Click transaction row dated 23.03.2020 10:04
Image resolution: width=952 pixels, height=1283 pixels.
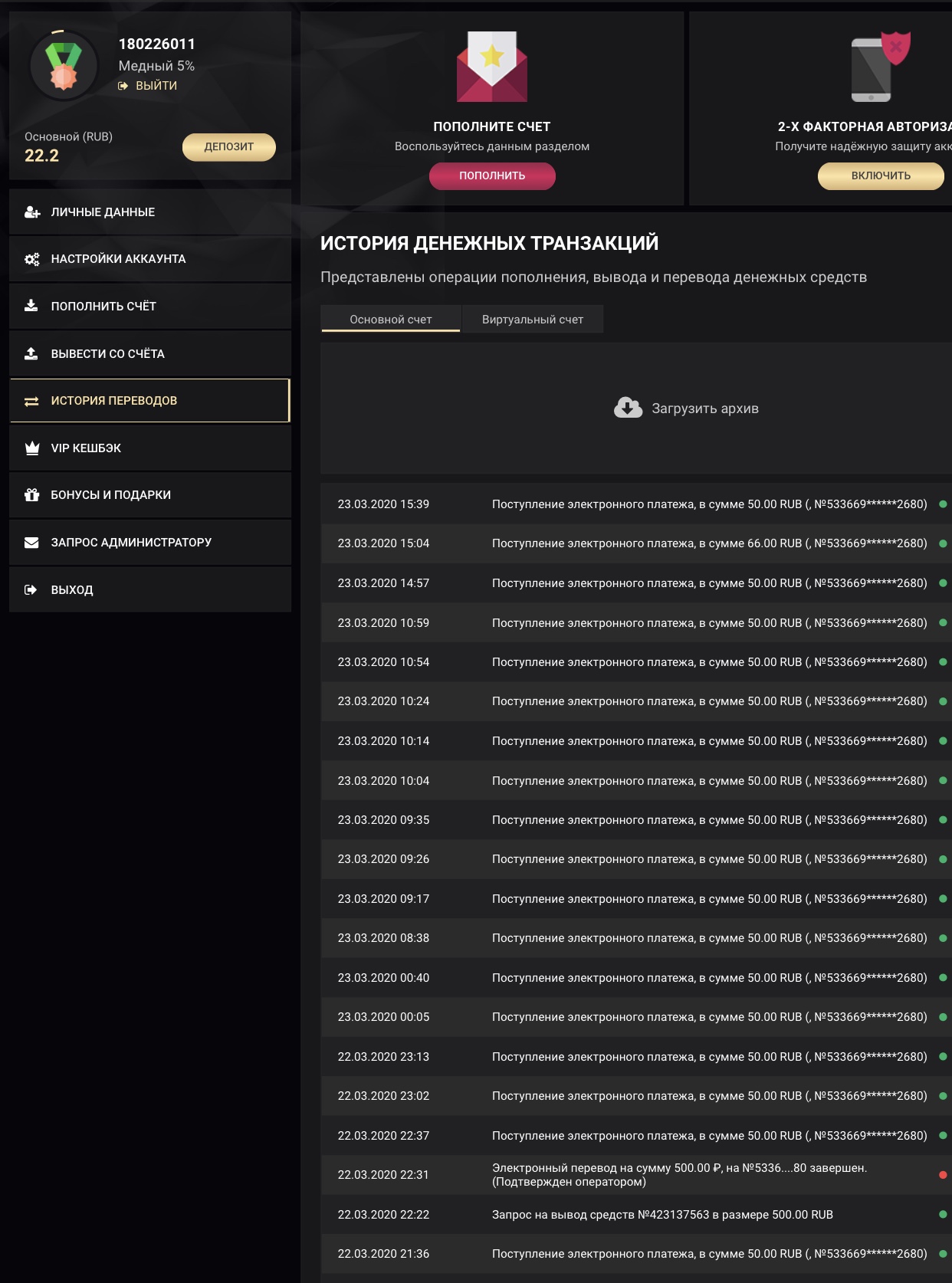click(x=636, y=781)
